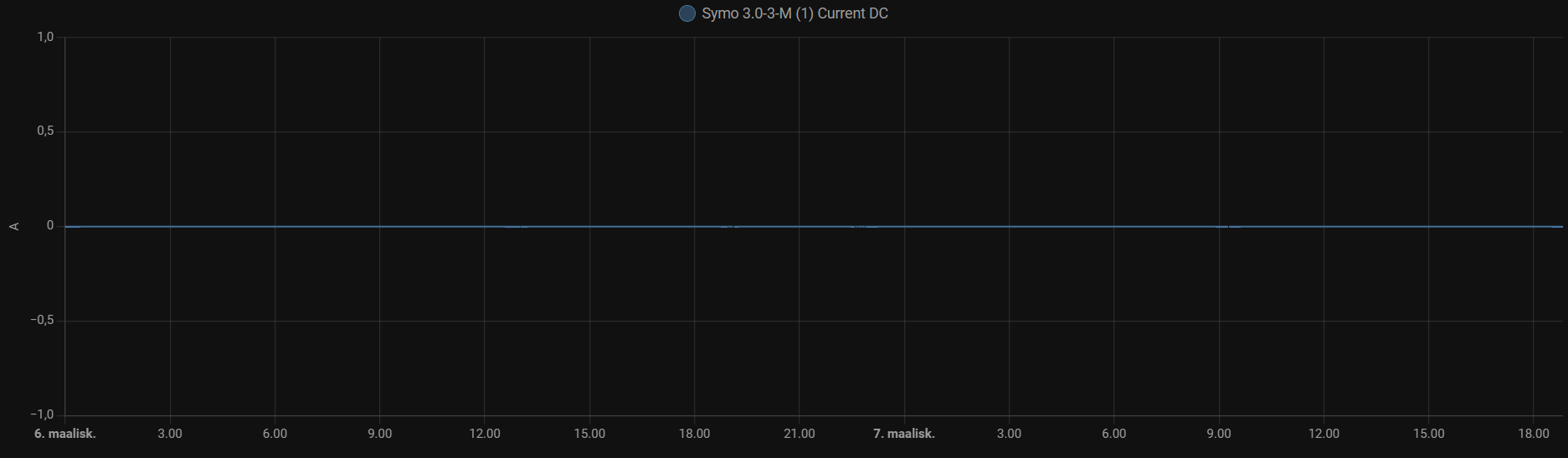Image resolution: width=1568 pixels, height=458 pixels.
Task: Click the blue data line above the first 15.00
Action: click(x=589, y=226)
